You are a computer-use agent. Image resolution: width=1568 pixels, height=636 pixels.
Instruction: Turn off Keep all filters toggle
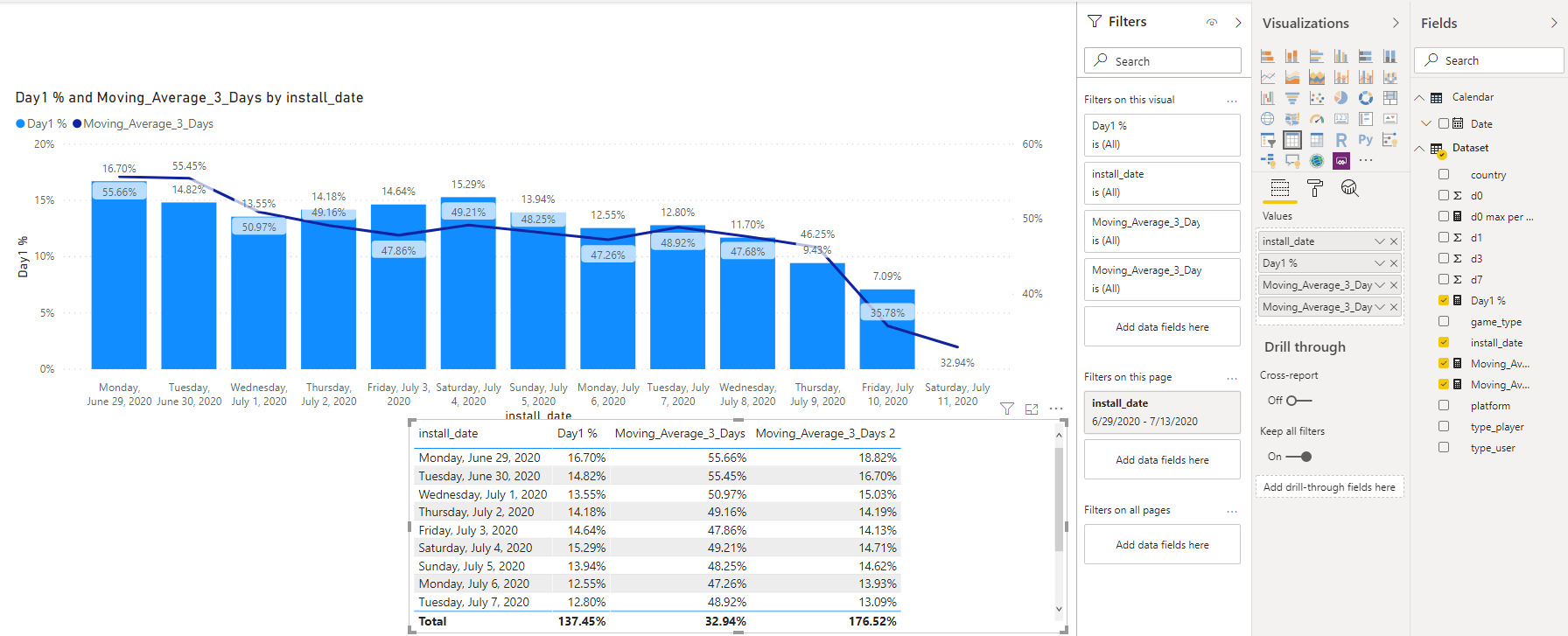click(x=1299, y=457)
